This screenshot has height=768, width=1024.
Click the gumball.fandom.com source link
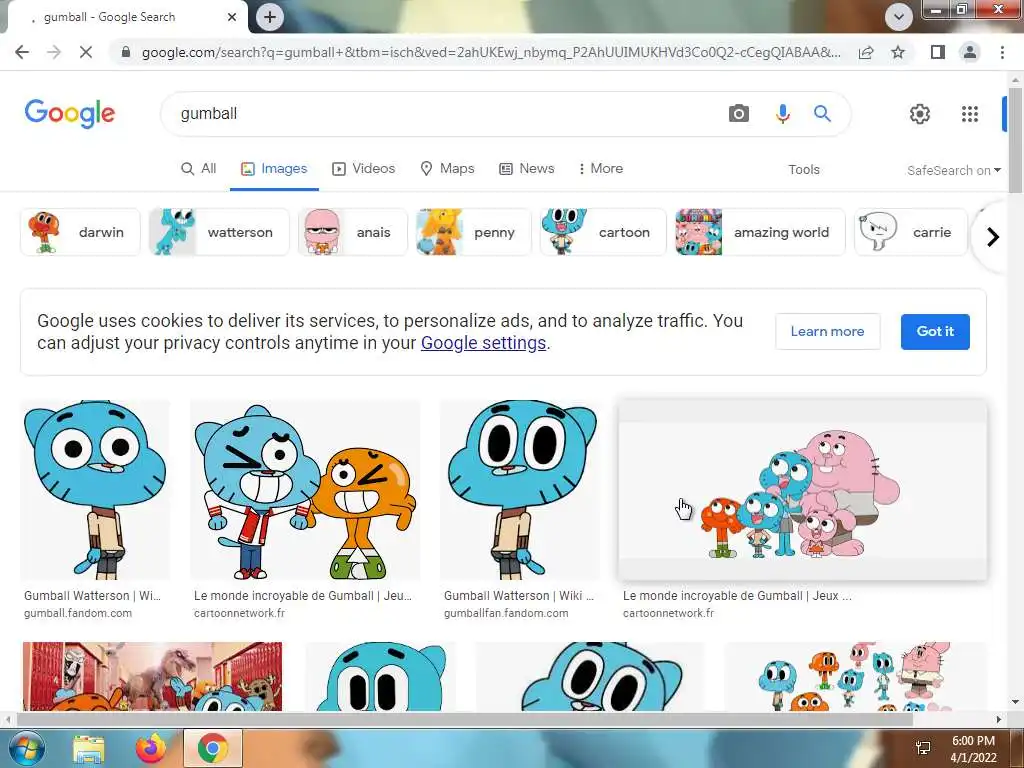click(x=78, y=613)
